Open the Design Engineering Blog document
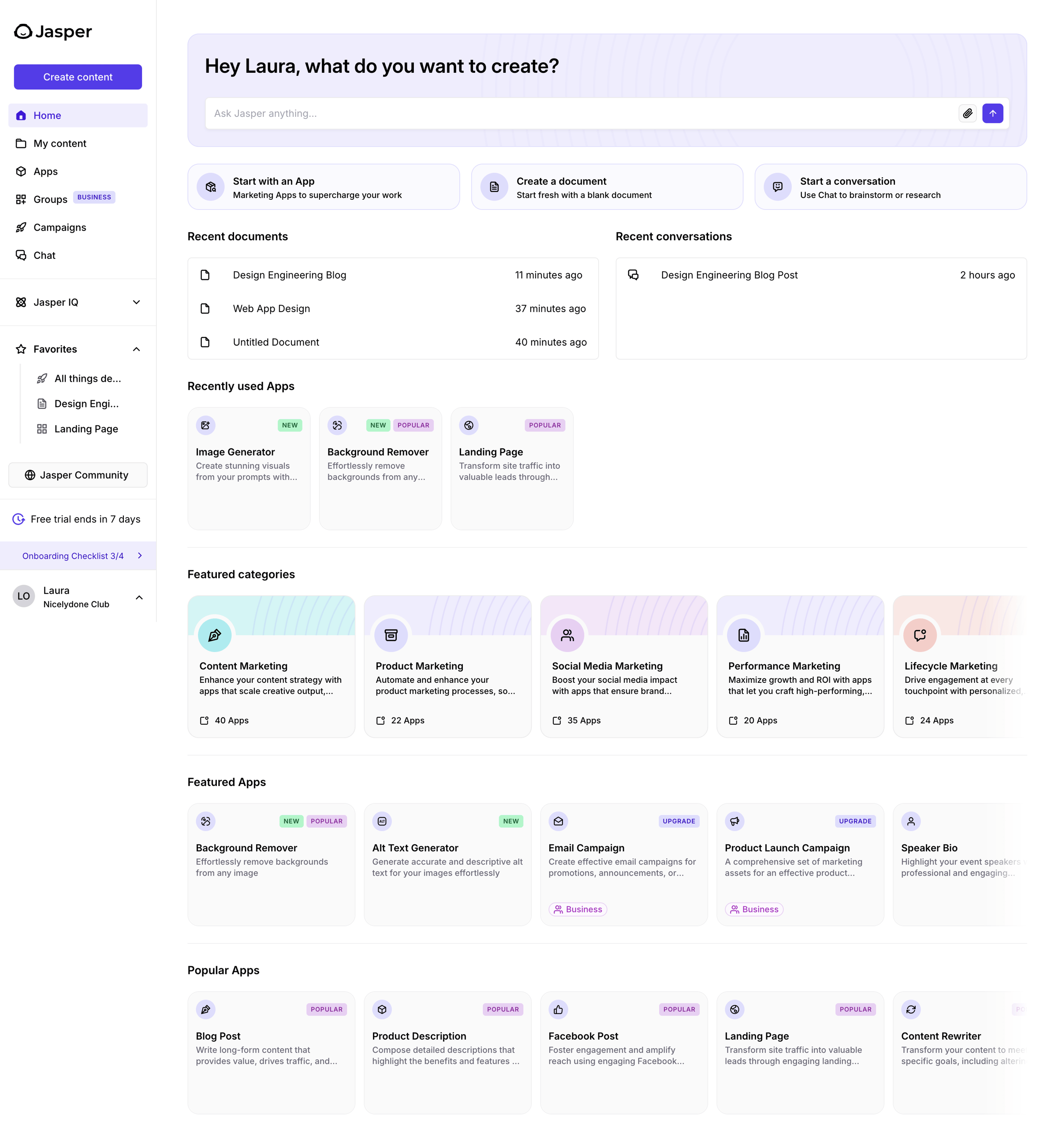Screen dimensions: 1058x1148 [393, 275]
